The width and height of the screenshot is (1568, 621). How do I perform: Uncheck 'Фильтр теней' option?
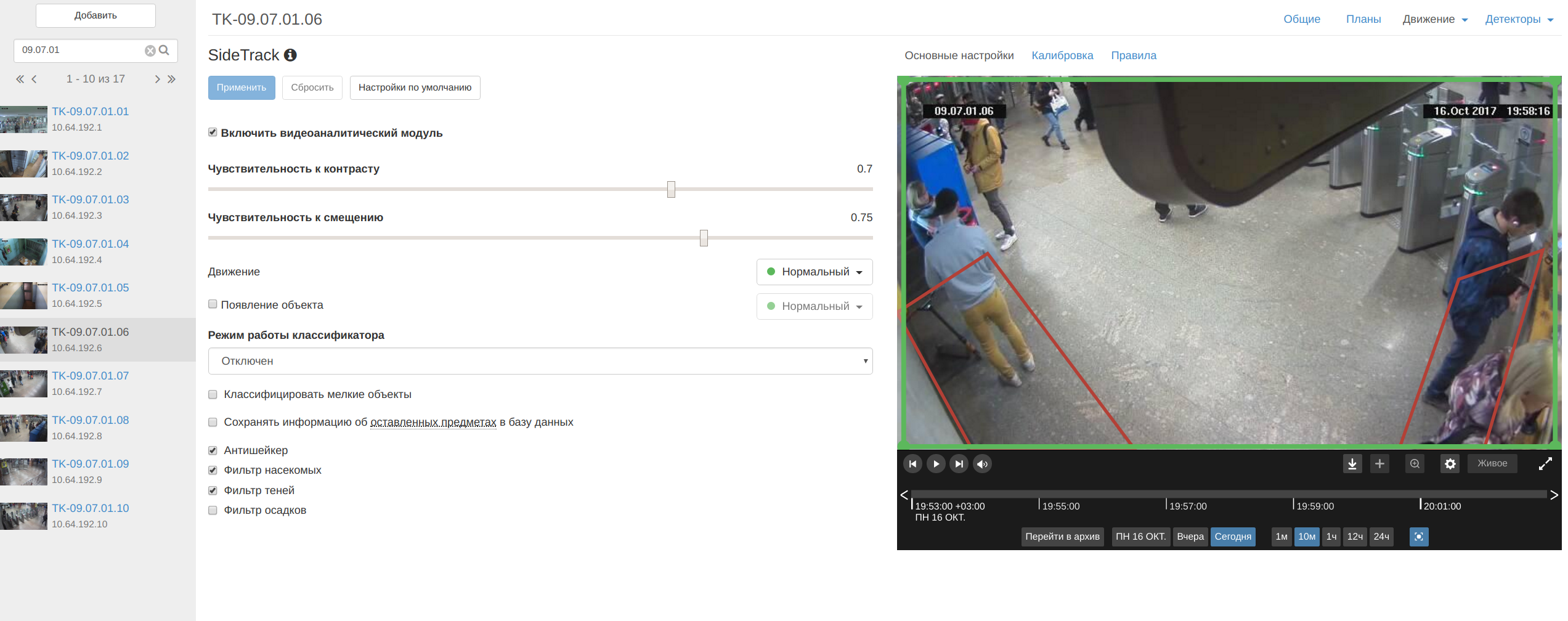pyautogui.click(x=213, y=490)
